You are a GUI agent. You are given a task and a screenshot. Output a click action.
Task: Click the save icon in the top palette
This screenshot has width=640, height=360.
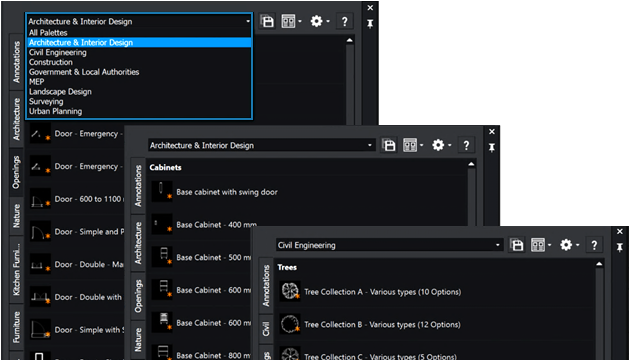pos(267,21)
